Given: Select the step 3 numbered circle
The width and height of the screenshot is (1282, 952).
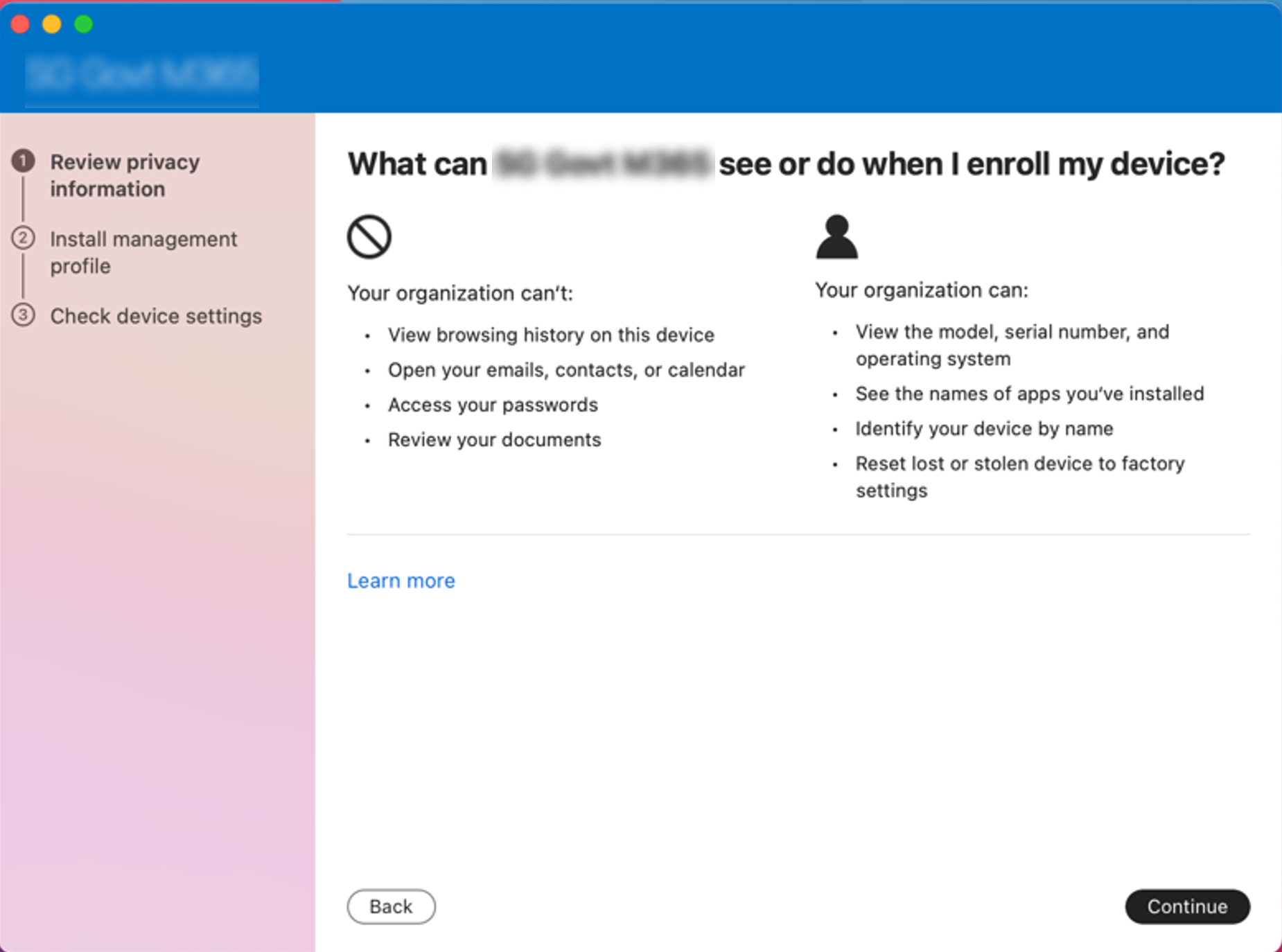Looking at the screenshot, I should click(23, 315).
